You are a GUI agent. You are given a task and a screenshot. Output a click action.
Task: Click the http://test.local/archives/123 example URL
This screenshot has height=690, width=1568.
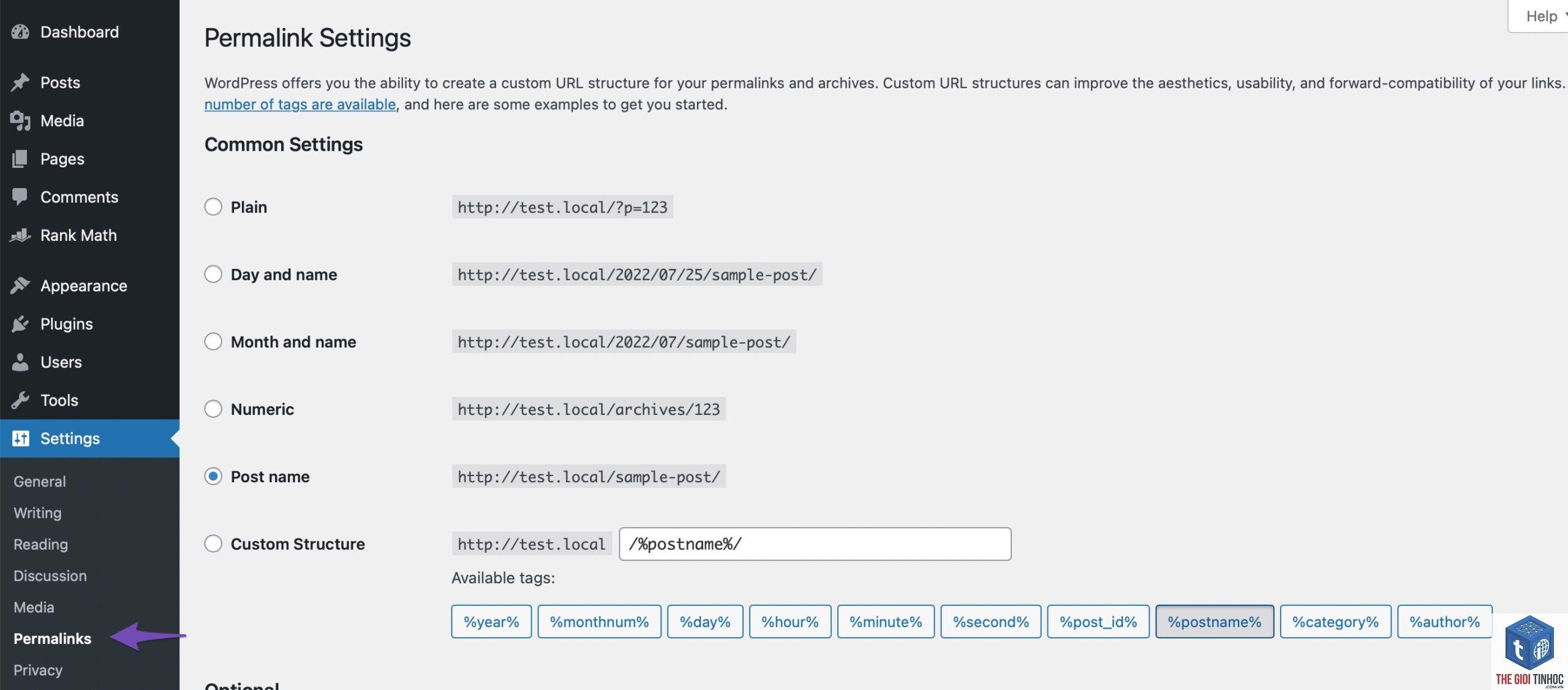(x=589, y=409)
